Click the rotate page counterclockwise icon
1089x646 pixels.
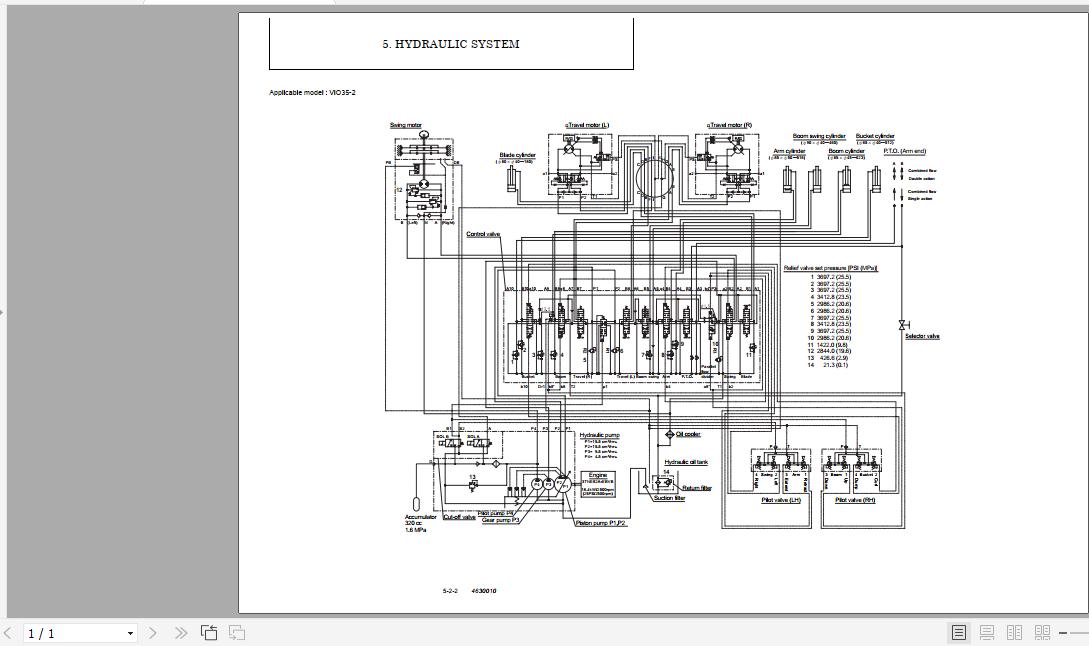(x=209, y=632)
